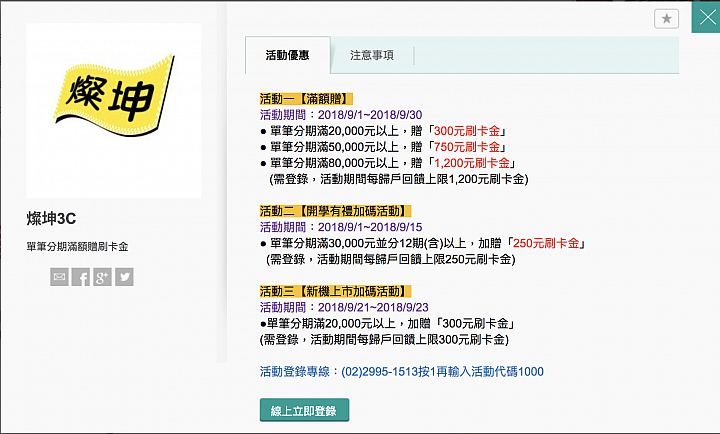The image size is (720, 434).
Task: Click the 250元刷卡金 reward text
Action: click(x=546, y=243)
